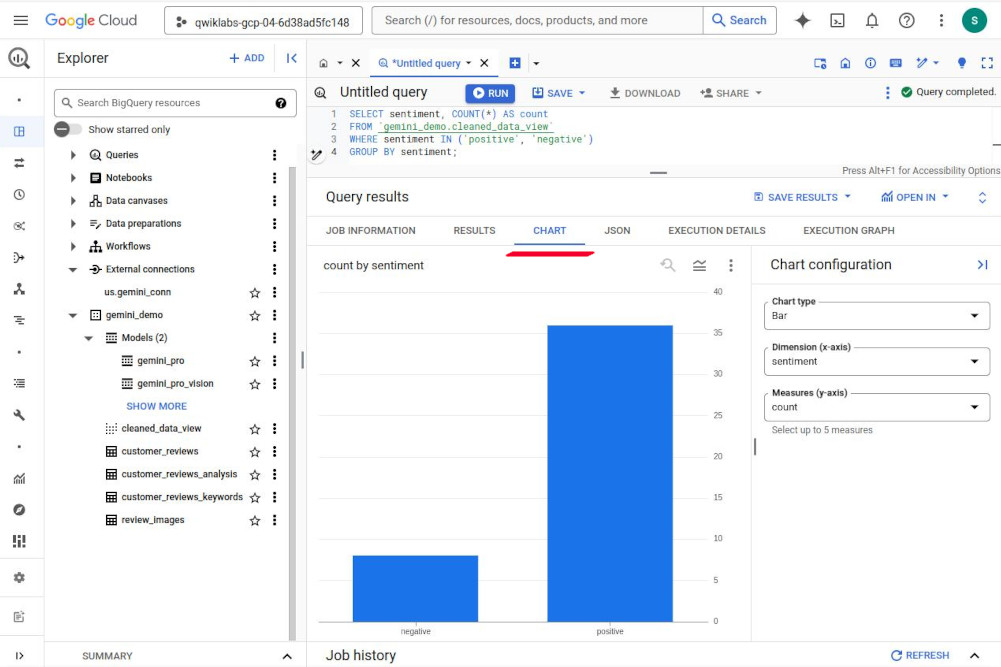Screen dimensions: 1001x667
Task: Run the query with RUN button
Action: (490, 93)
